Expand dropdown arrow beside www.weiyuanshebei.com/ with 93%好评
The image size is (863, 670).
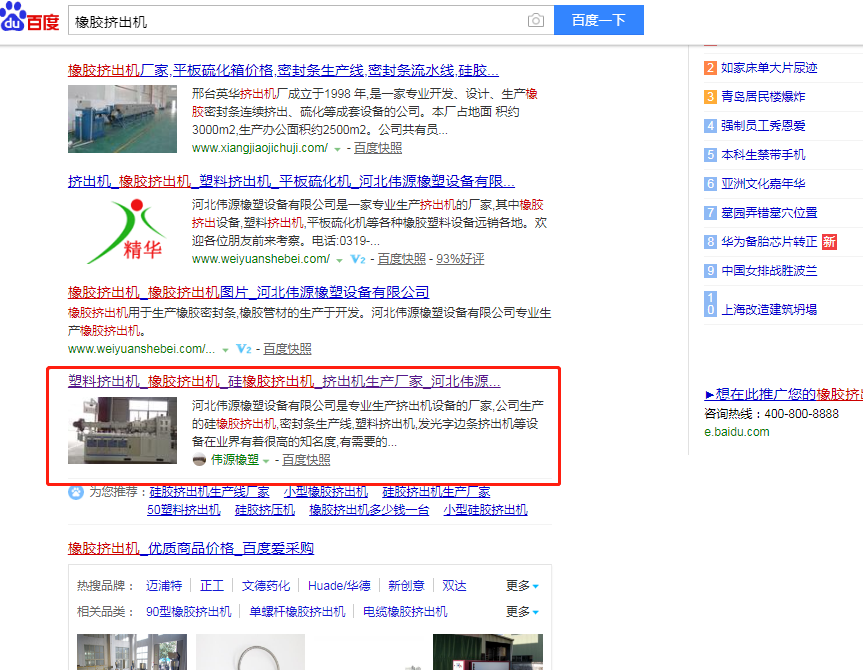point(339,260)
